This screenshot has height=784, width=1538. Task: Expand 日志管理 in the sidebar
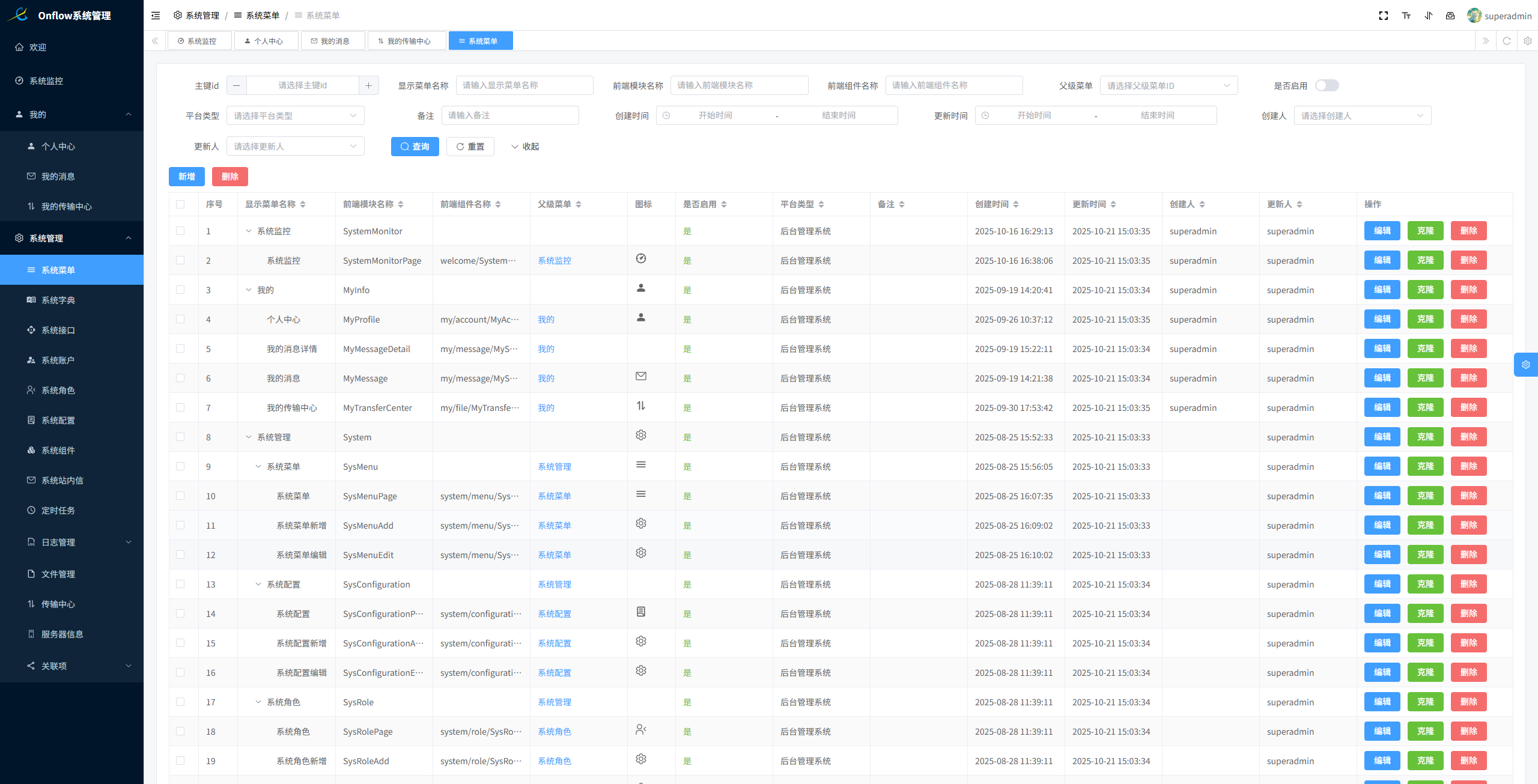[x=72, y=542]
